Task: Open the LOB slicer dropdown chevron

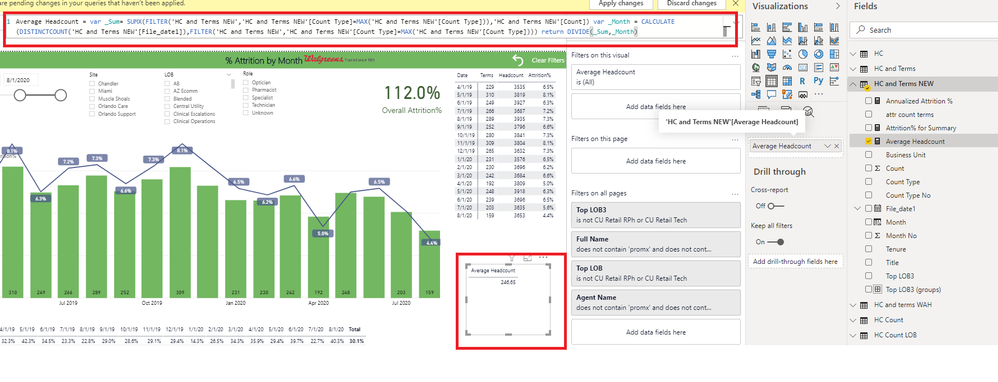Action: (x=229, y=74)
